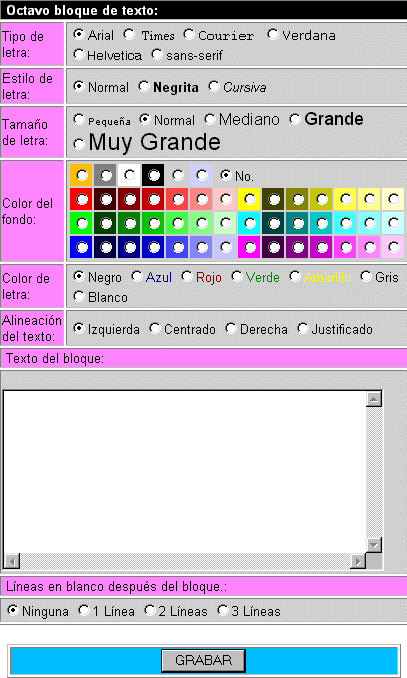Select the pure blue background swatch
The height and width of the screenshot is (678, 407).
(x=81, y=247)
